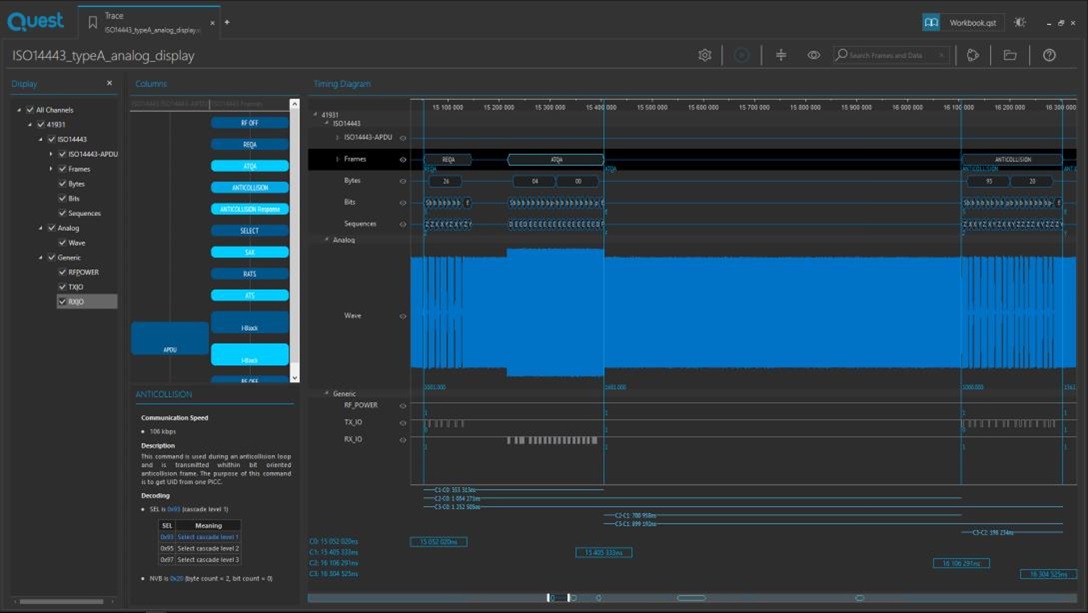Open the folder icon in the toolbar

(x=1010, y=55)
